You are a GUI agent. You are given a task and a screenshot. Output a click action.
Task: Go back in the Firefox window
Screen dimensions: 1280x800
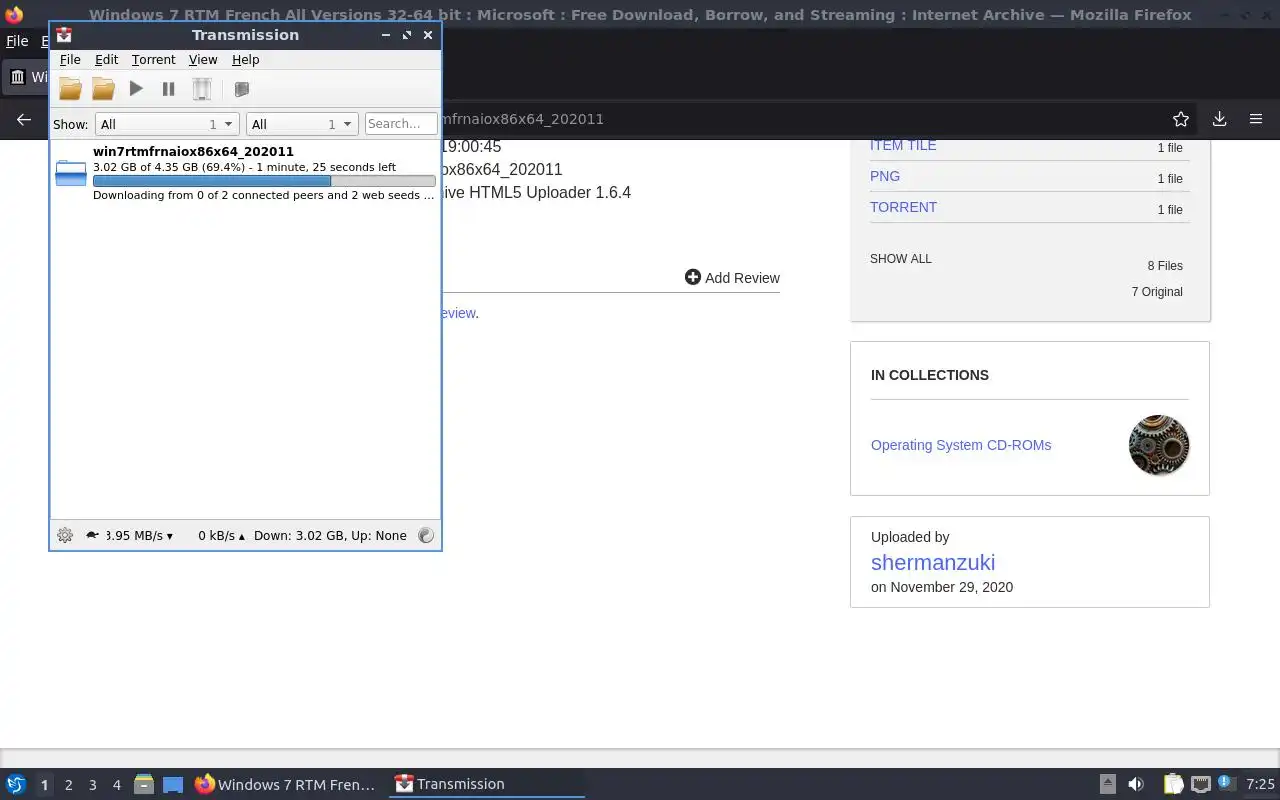(x=24, y=119)
